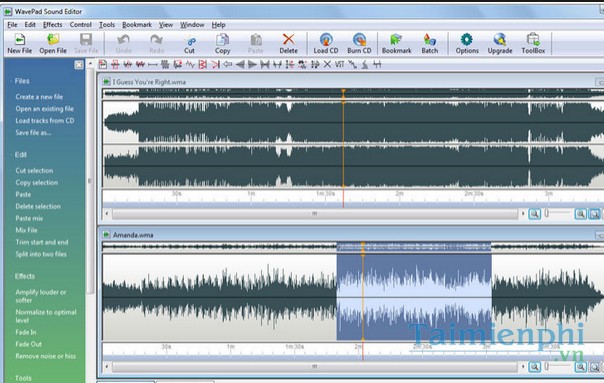The width and height of the screenshot is (604, 383).
Task: Click 'Trim start and end' link
Action: click(42, 242)
